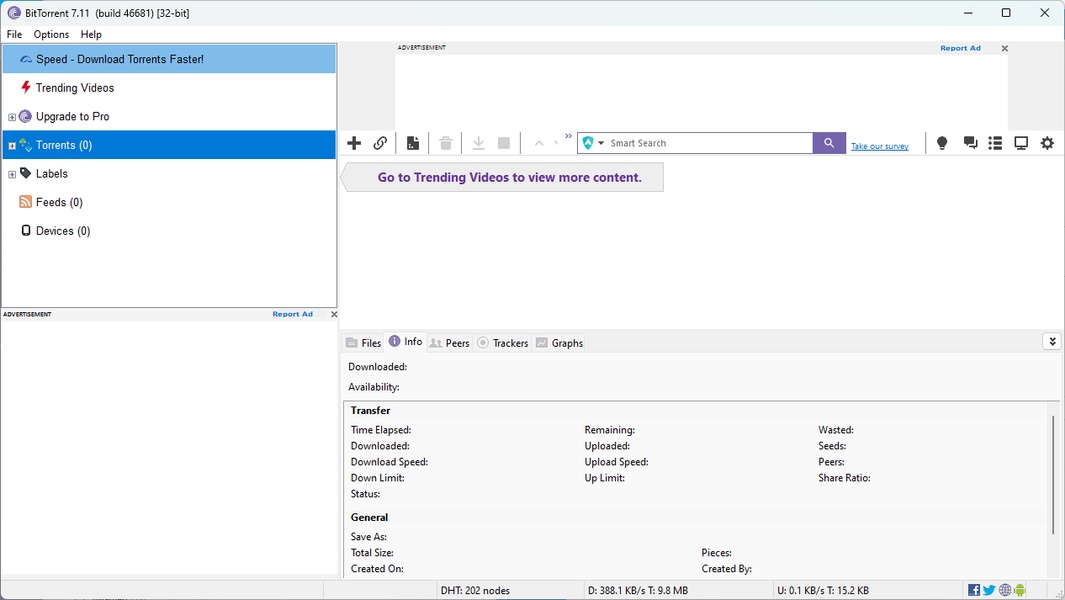Screen dimensions: 1065x600
Task: Click the Take our survey link
Action: (x=879, y=146)
